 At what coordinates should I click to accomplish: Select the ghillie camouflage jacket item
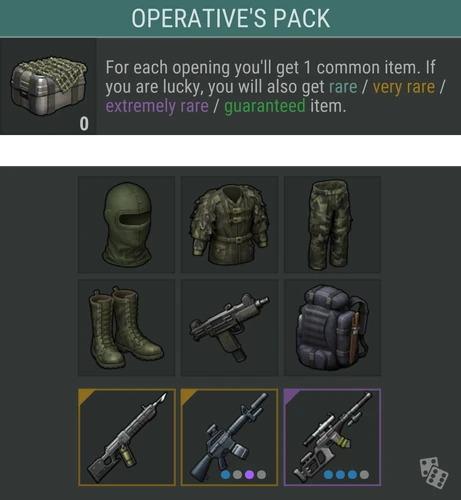(x=229, y=225)
